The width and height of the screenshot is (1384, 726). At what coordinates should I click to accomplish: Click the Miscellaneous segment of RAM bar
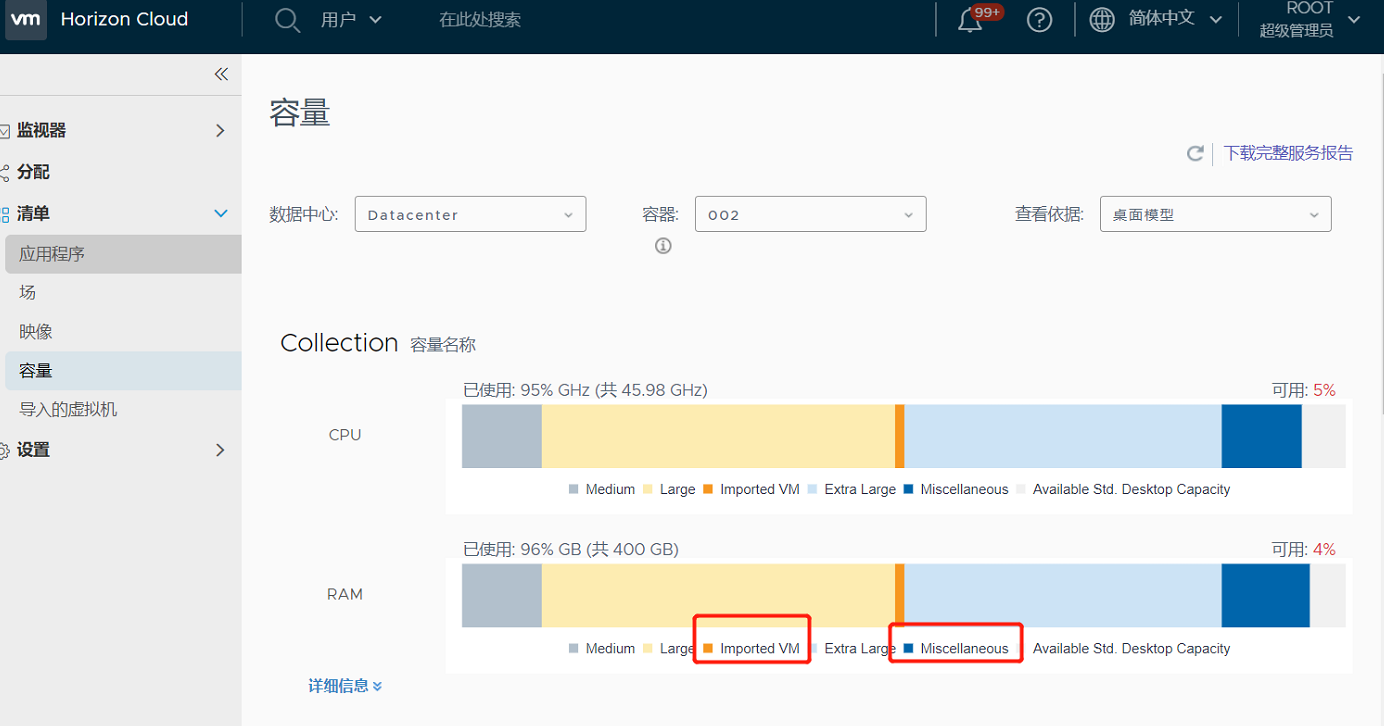point(1266,595)
